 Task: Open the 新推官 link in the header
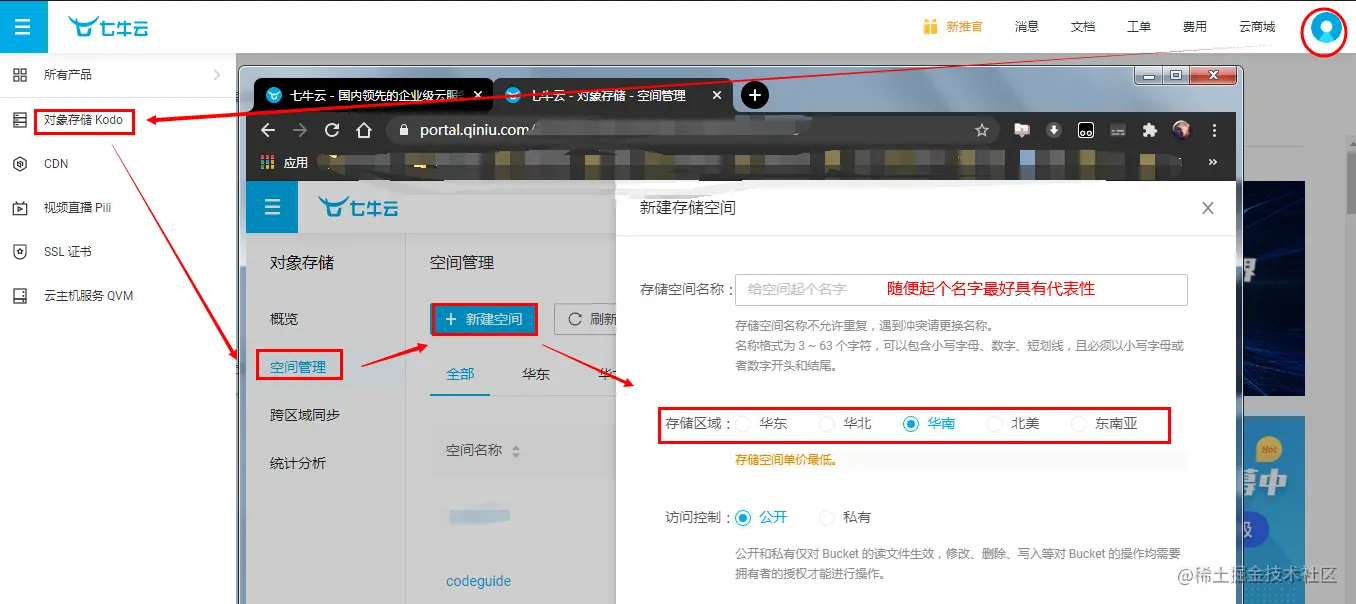pos(964,27)
